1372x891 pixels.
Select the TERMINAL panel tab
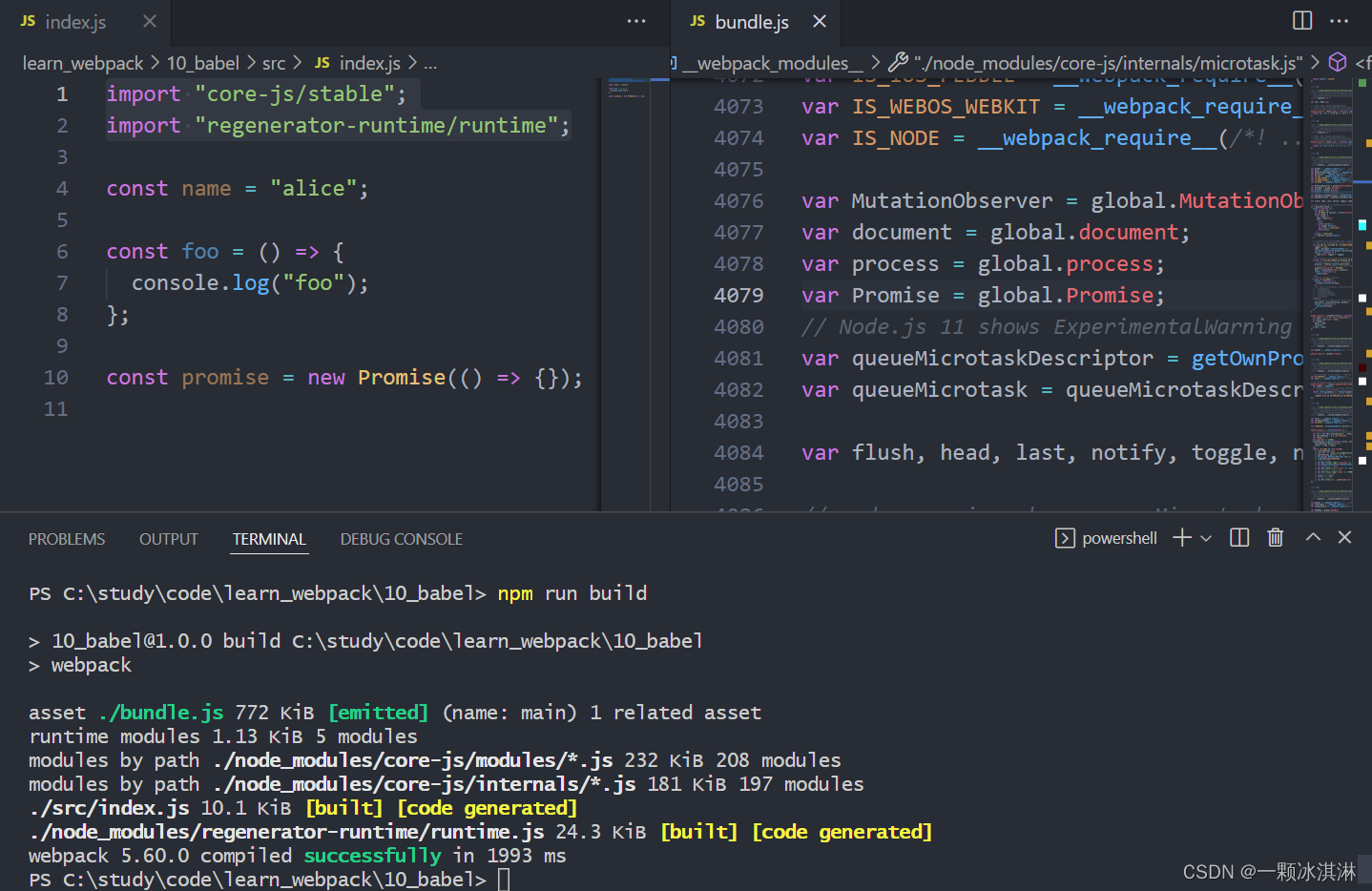click(x=269, y=539)
